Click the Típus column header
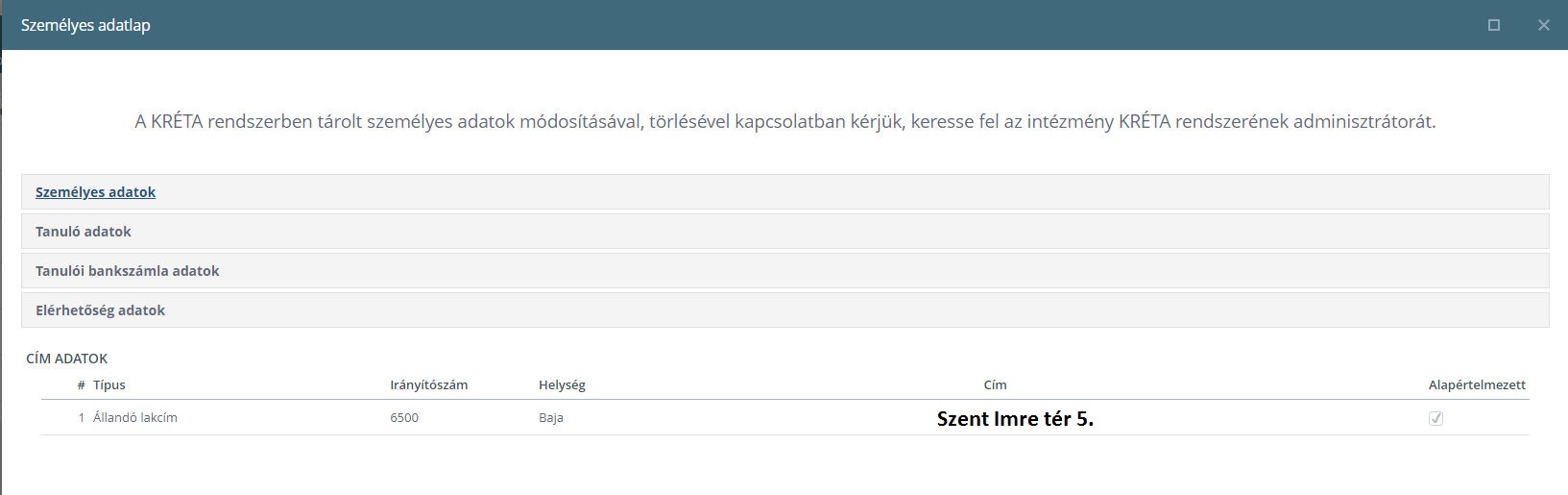The width and height of the screenshot is (1568, 495). pyautogui.click(x=109, y=384)
